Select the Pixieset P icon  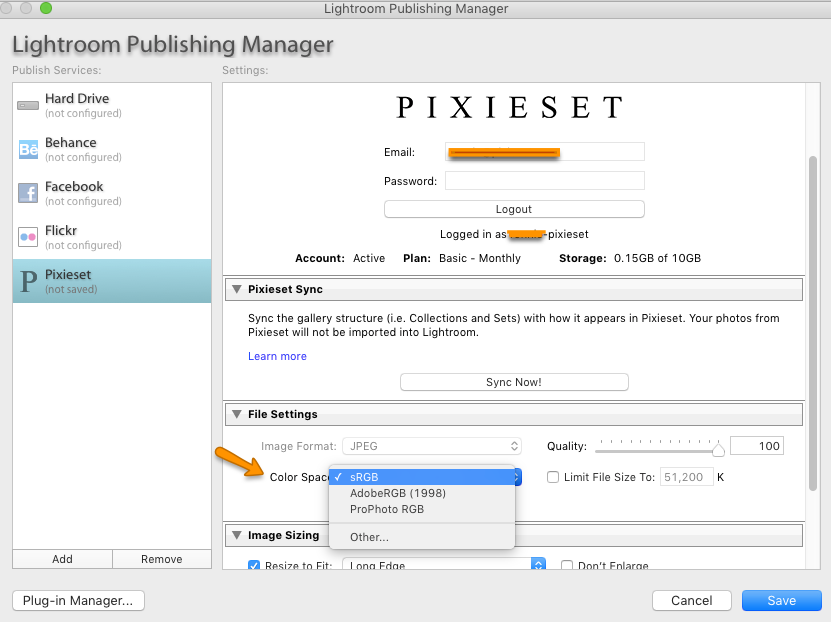(x=29, y=281)
